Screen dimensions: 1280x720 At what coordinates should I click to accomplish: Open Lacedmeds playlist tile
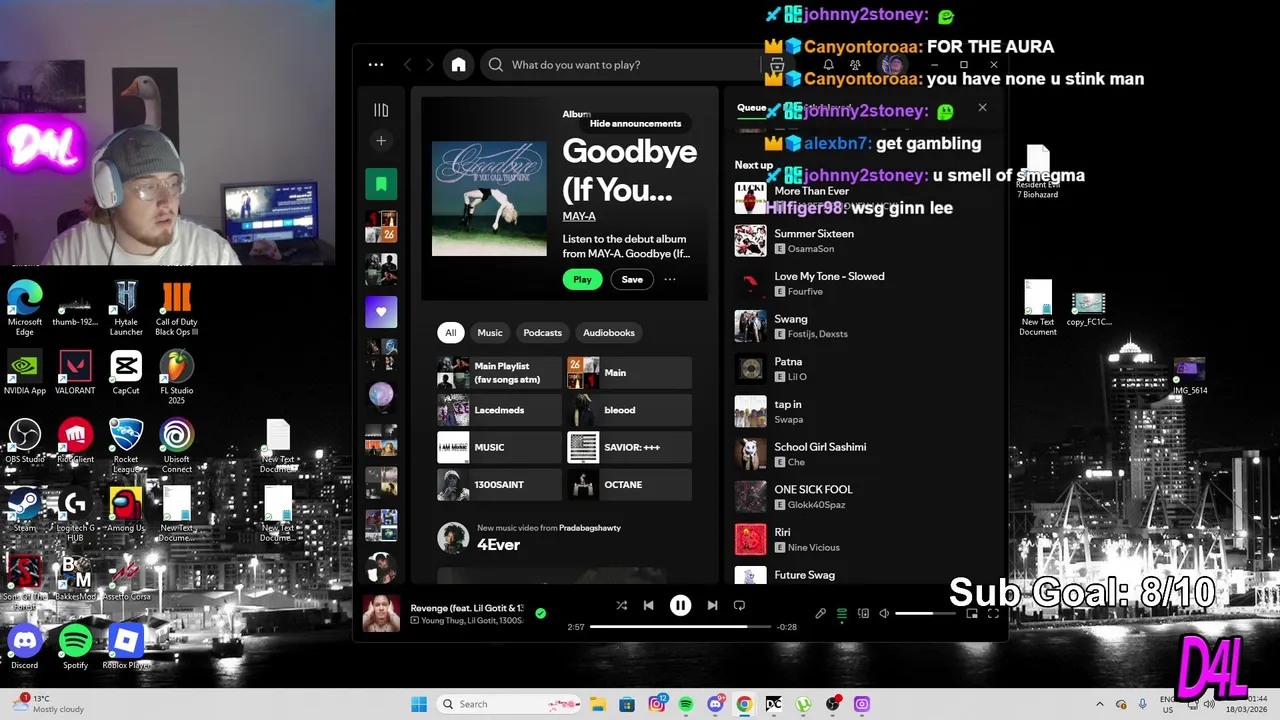tap(499, 410)
